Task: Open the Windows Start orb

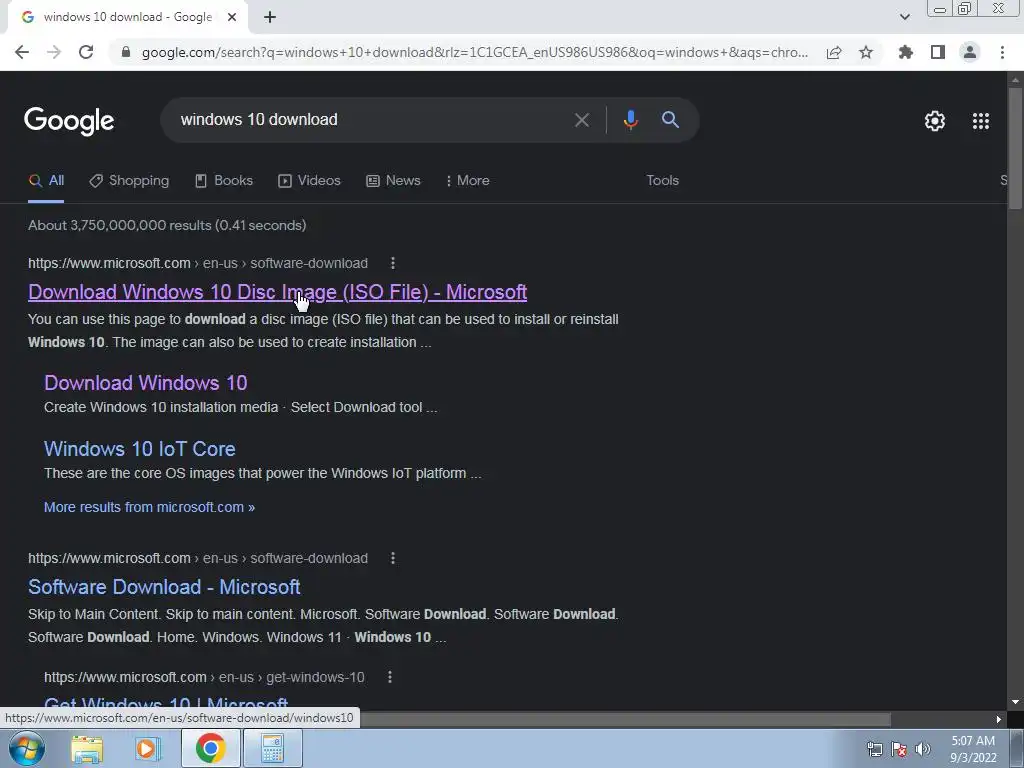Action: [25, 748]
